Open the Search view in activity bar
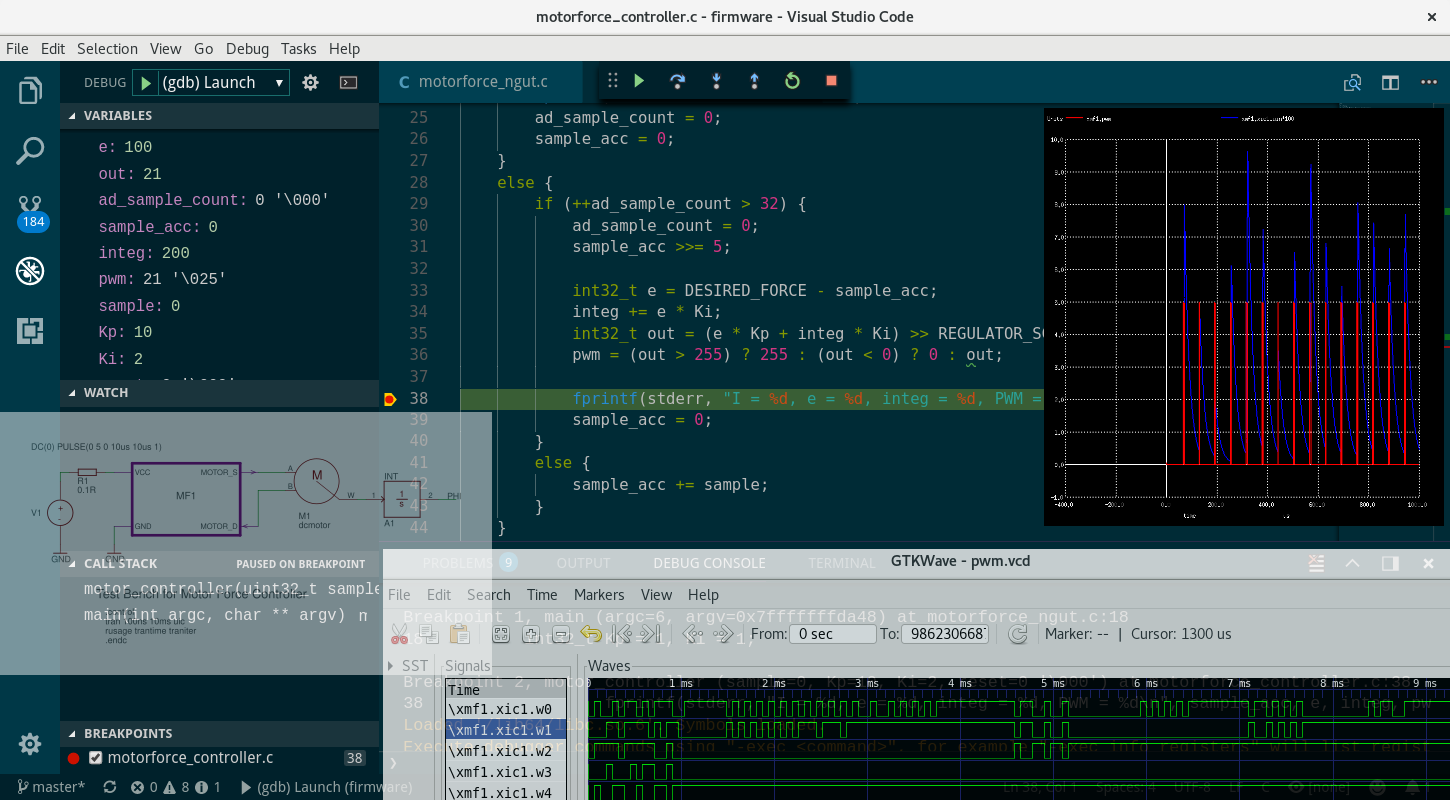Viewport: 1450px width, 800px height. (30, 151)
